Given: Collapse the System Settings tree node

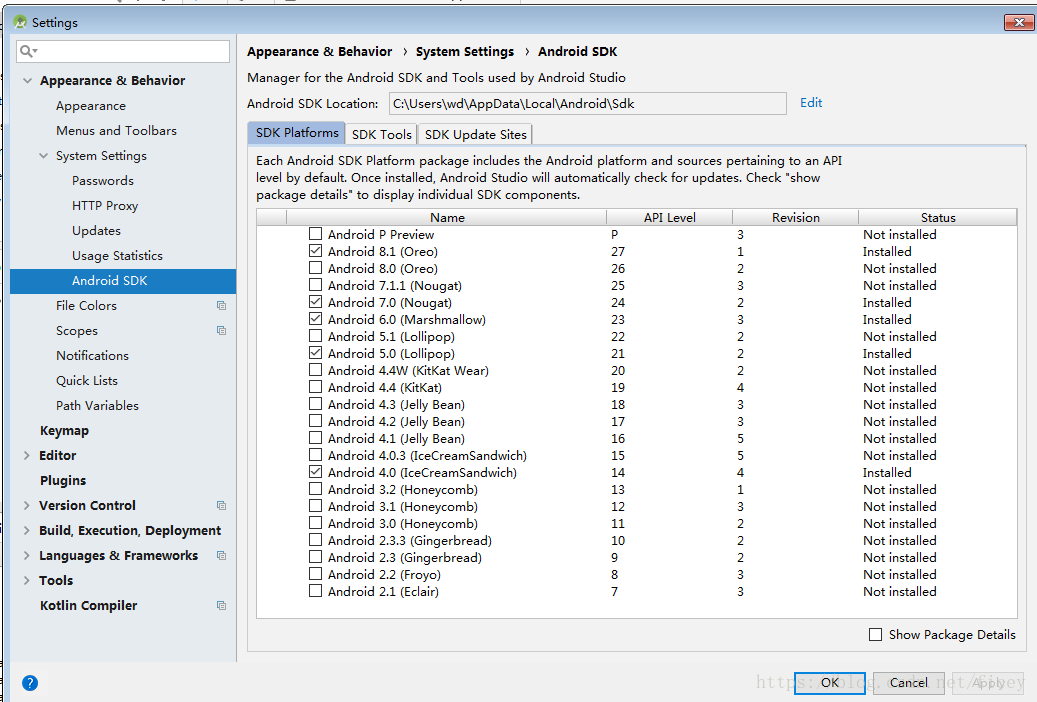Looking at the screenshot, I should (44, 156).
